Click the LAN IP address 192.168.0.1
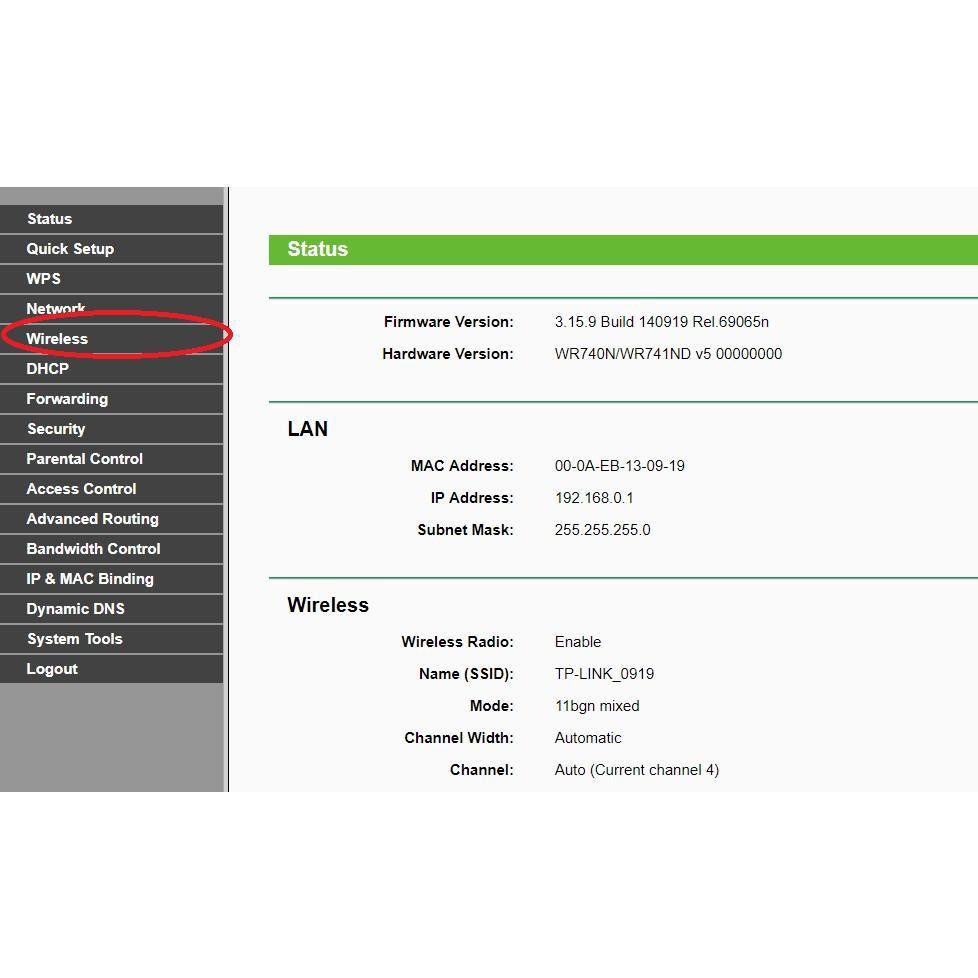Viewport: 978px width, 978px height. pos(594,498)
